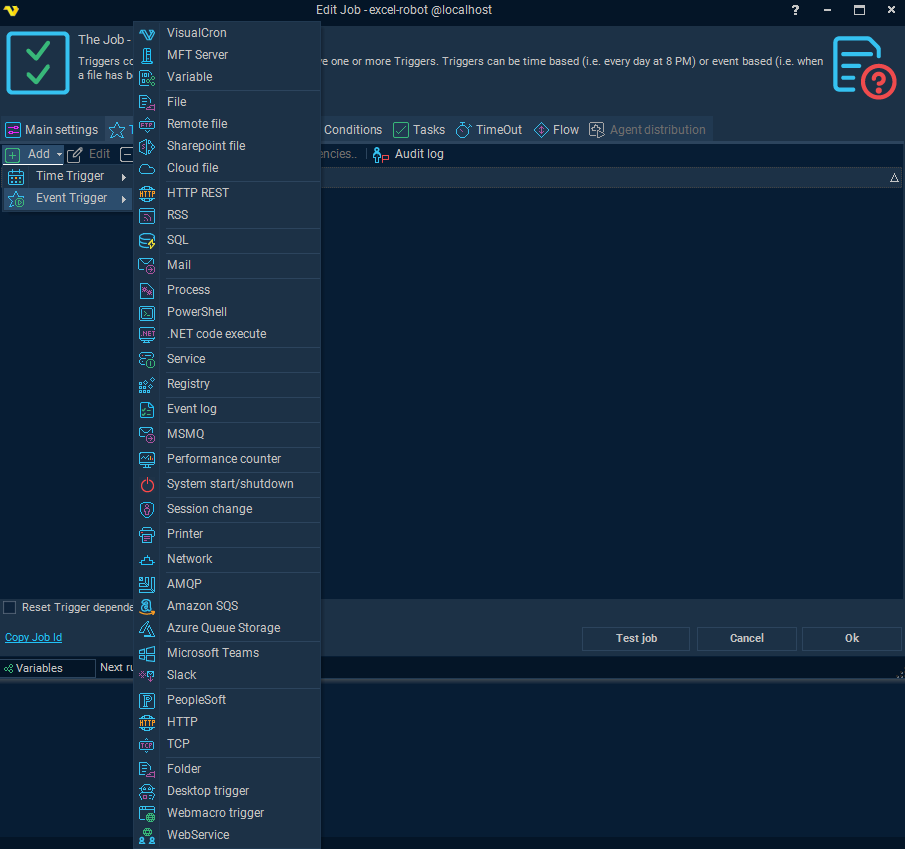Open the Audit log
Viewport: 905px width, 849px height.
coord(408,154)
